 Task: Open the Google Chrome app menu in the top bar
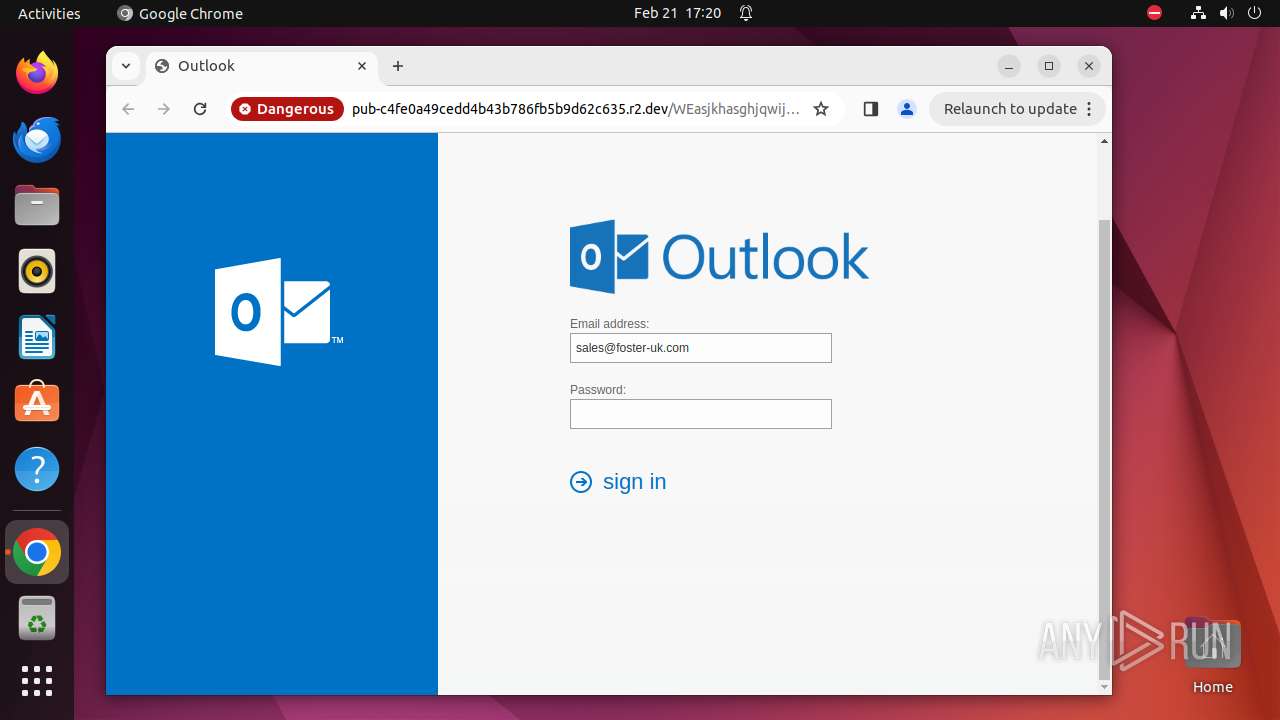tap(180, 13)
